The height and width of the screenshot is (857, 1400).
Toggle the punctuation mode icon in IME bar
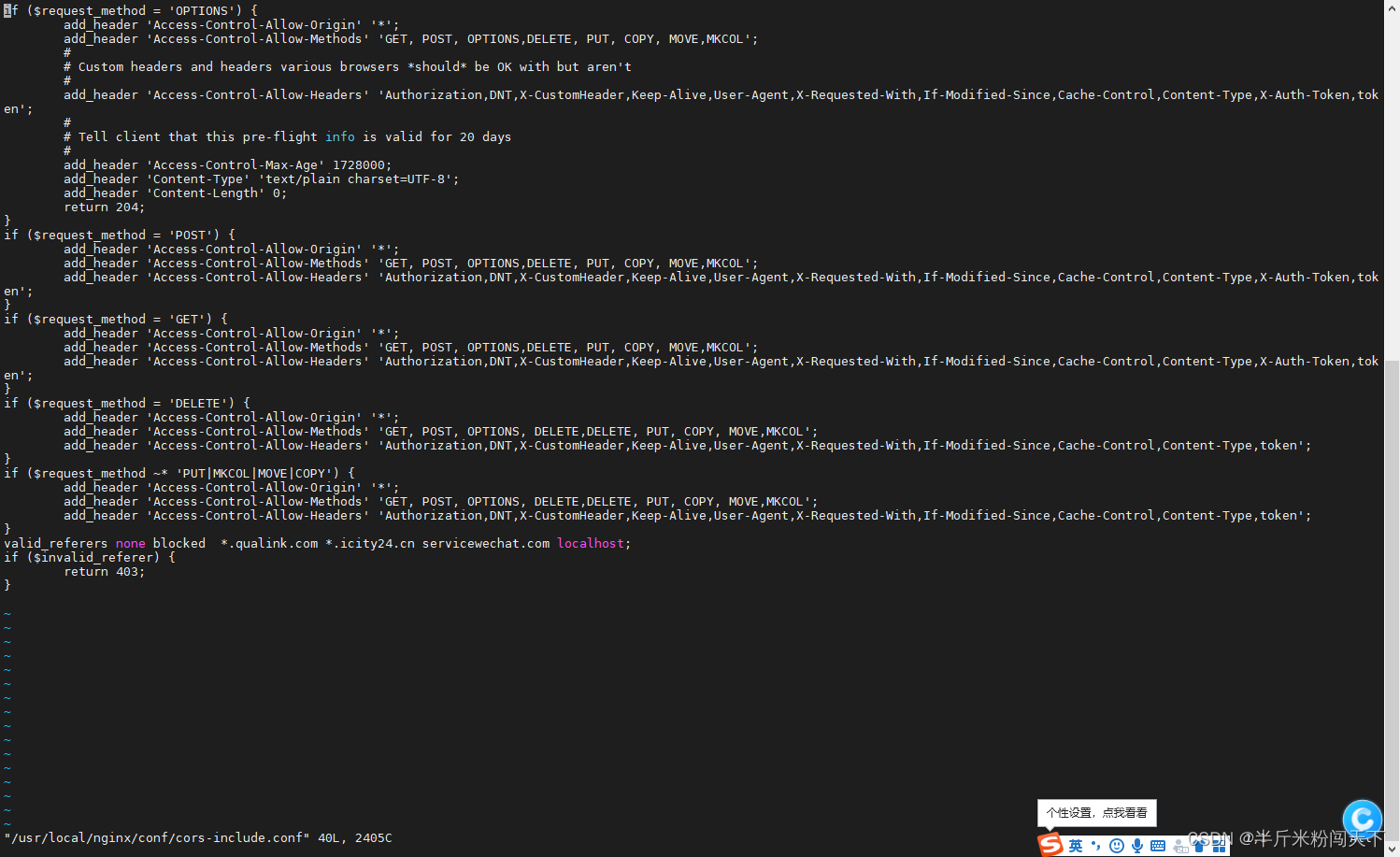coord(1095,846)
